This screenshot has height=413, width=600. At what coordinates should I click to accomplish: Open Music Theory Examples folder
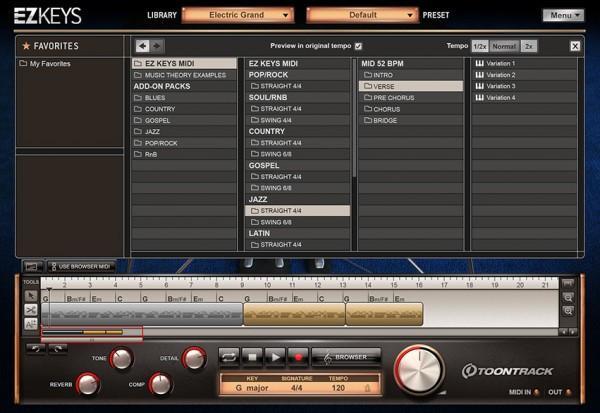[184, 75]
